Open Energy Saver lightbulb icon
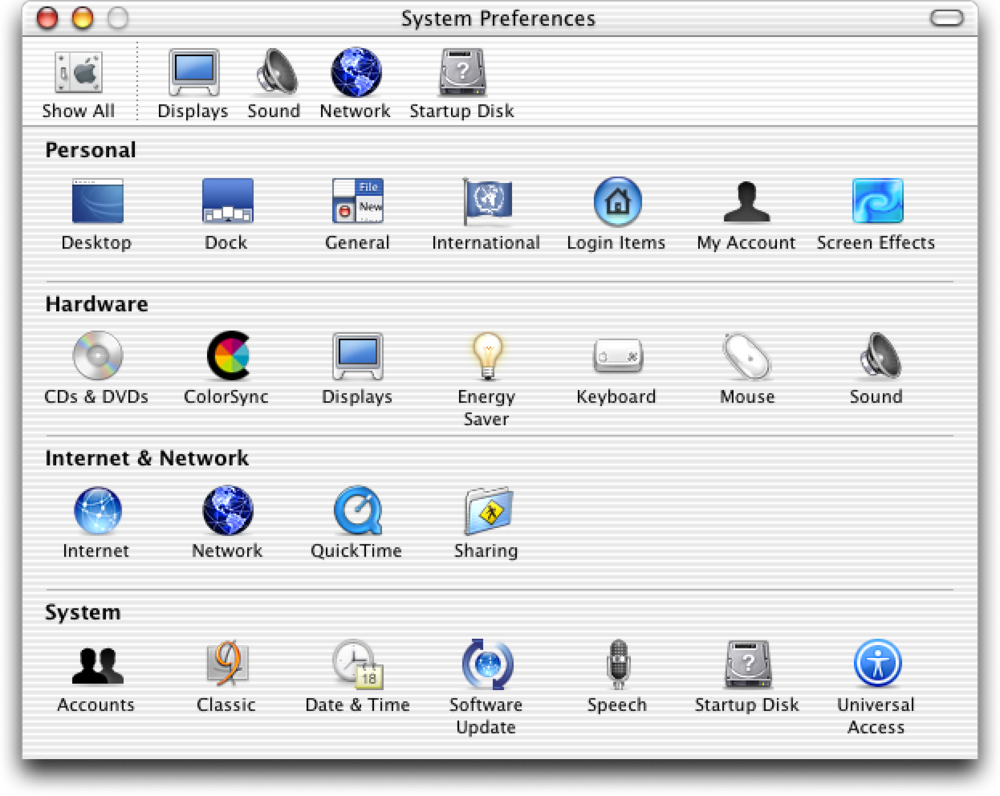 pyautogui.click(x=487, y=357)
